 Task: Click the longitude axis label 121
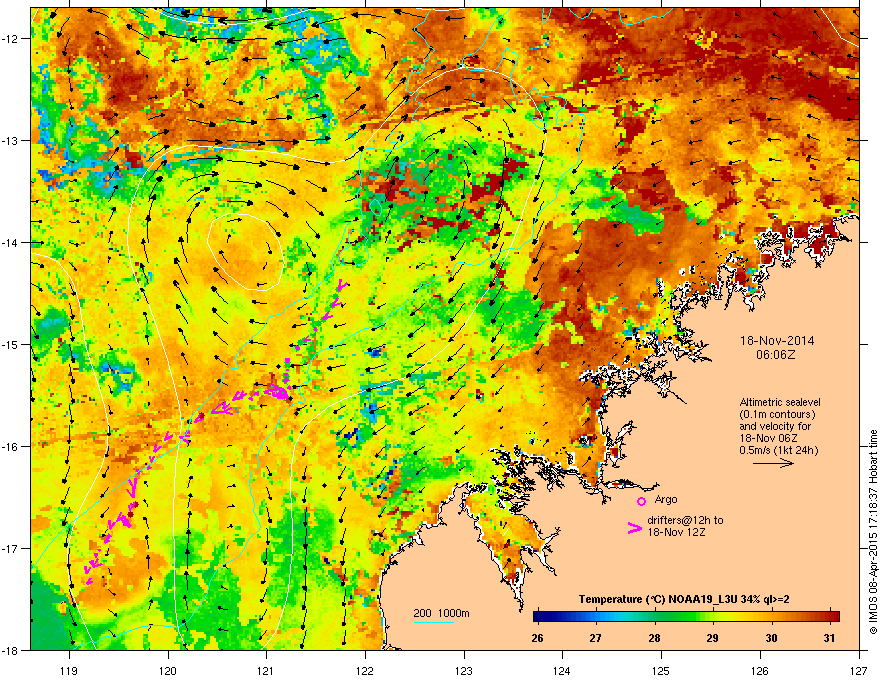[x=266, y=670]
